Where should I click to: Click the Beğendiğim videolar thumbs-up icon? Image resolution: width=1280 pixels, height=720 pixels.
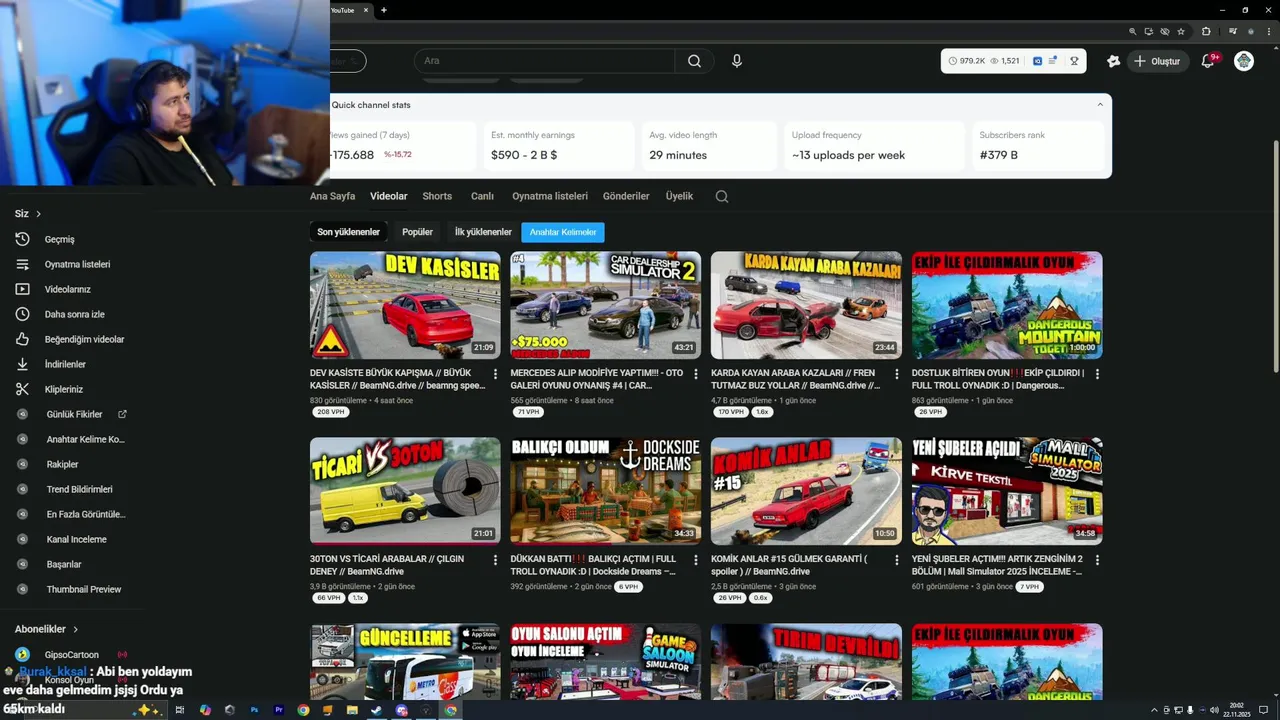pos(22,339)
